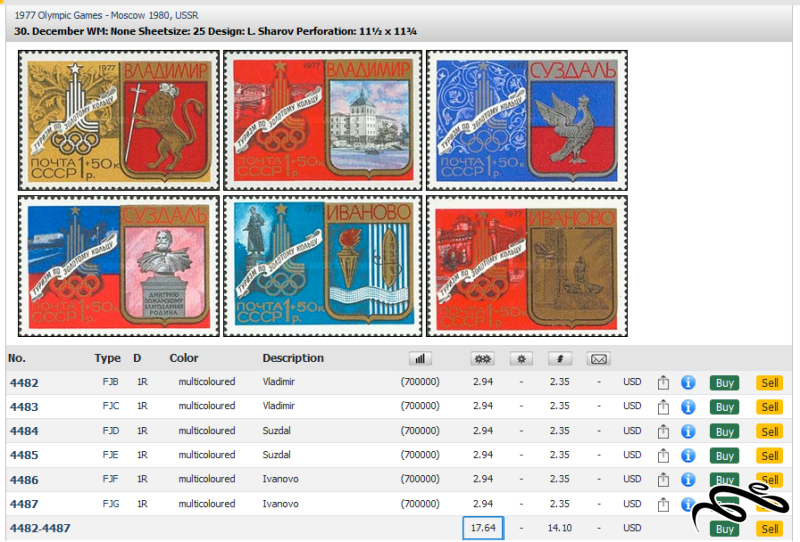Click share icon for stamp 4482
This screenshot has height=542, width=800.
pyautogui.click(x=663, y=382)
